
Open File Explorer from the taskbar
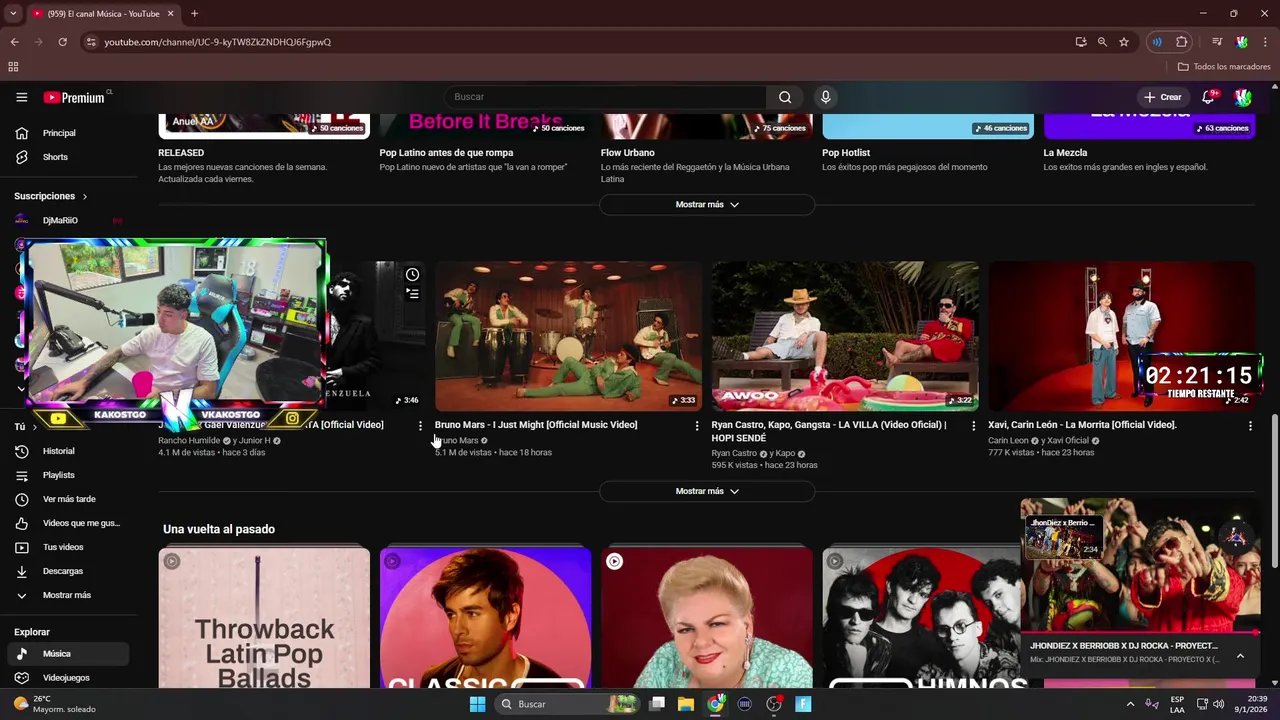[x=686, y=704]
